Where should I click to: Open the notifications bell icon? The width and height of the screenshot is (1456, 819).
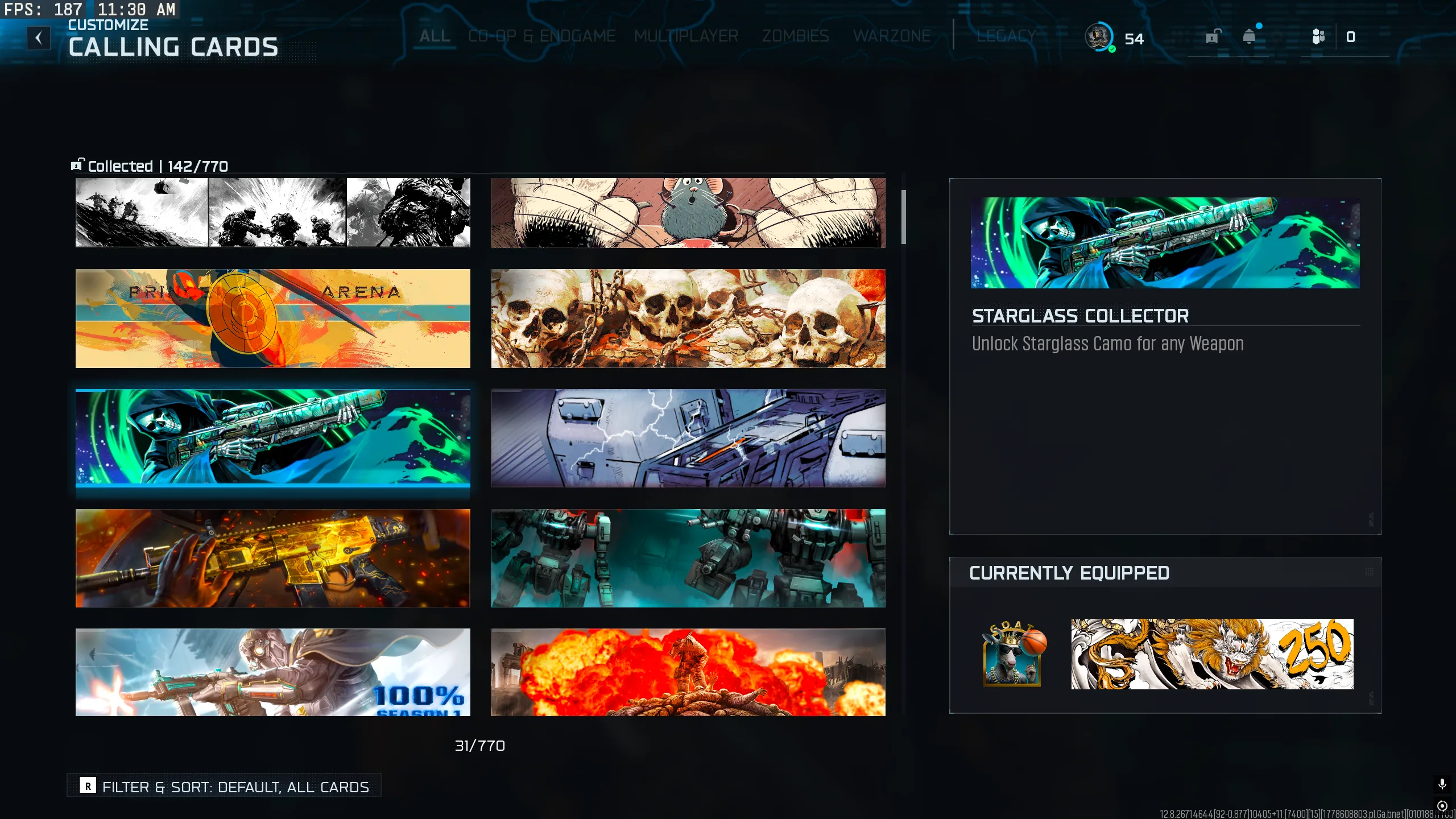click(1249, 36)
